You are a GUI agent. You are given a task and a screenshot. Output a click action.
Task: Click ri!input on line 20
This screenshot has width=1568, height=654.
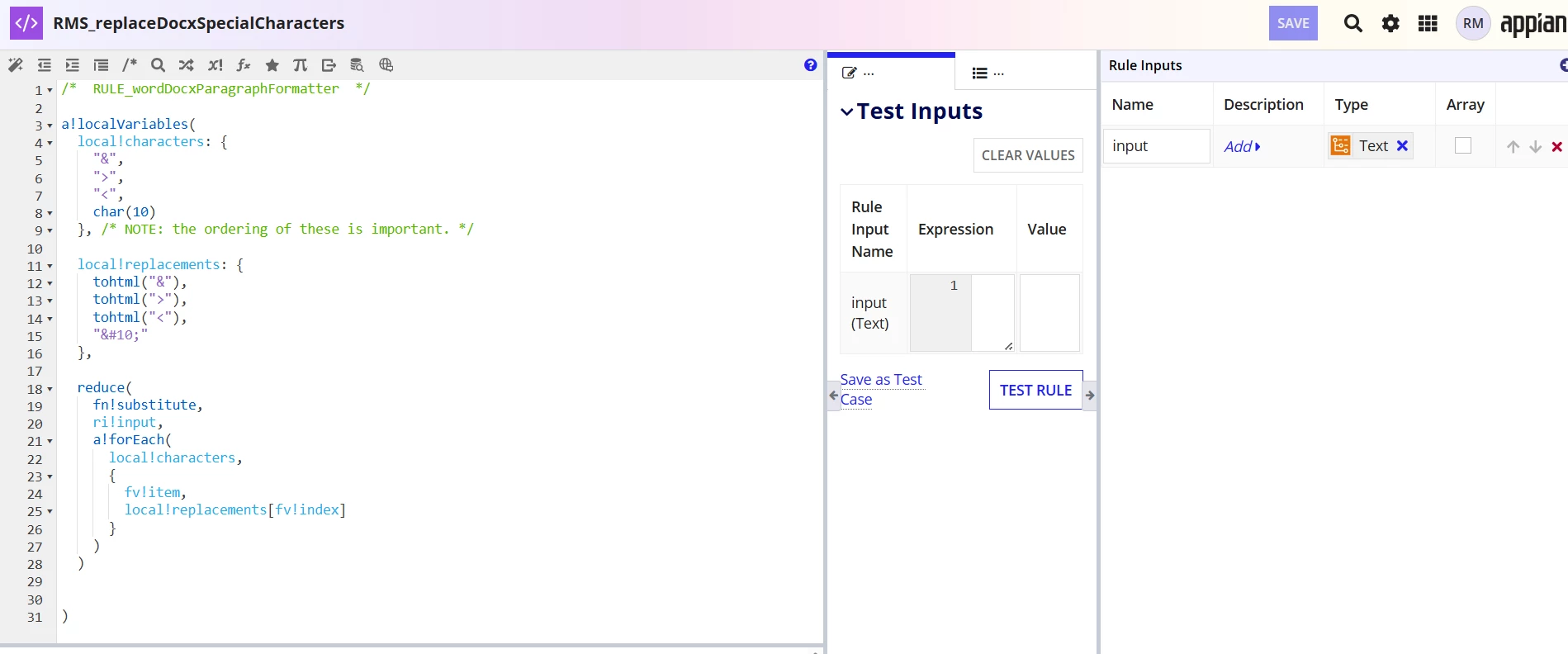point(124,422)
